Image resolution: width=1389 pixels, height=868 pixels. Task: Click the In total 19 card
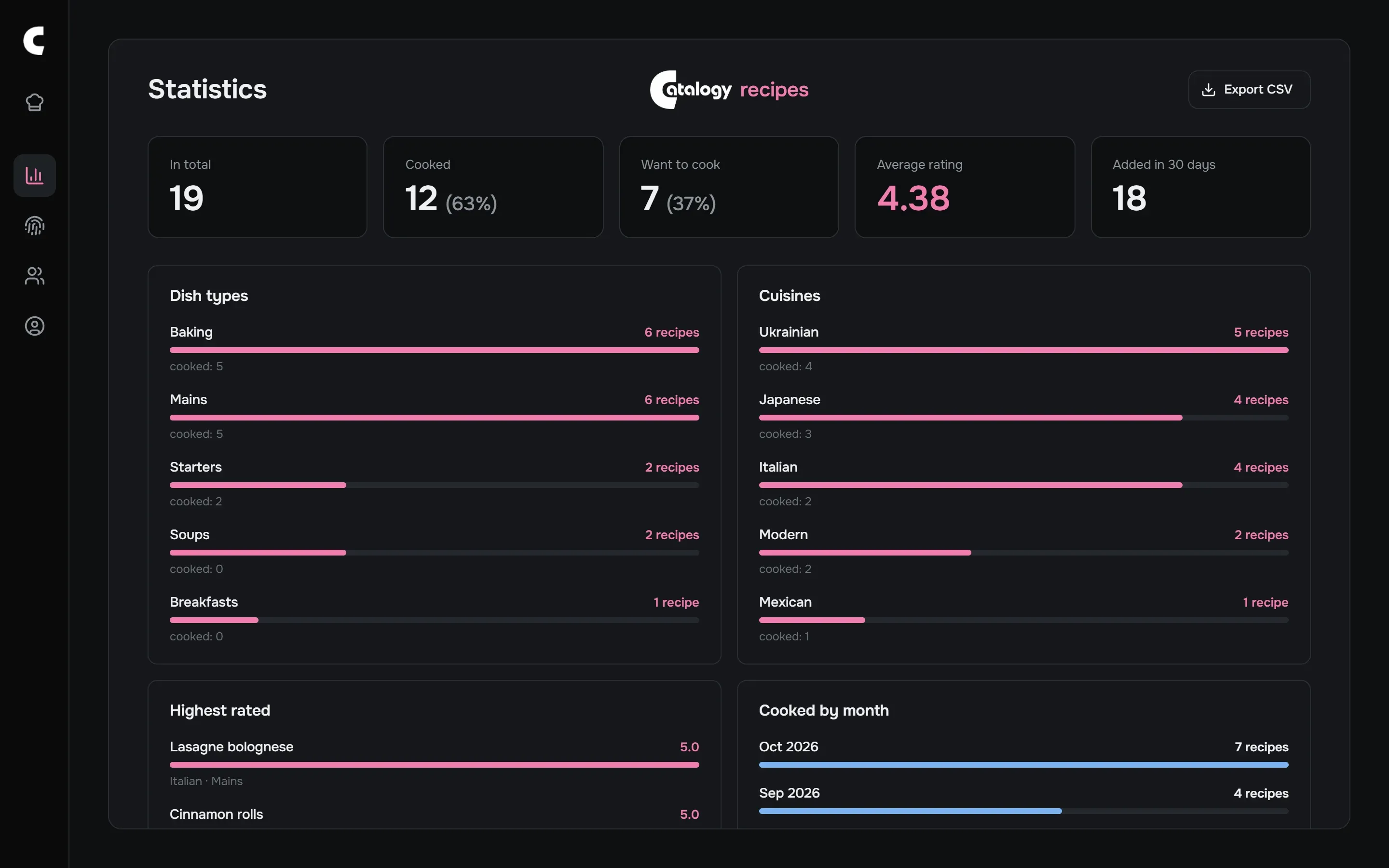click(257, 187)
